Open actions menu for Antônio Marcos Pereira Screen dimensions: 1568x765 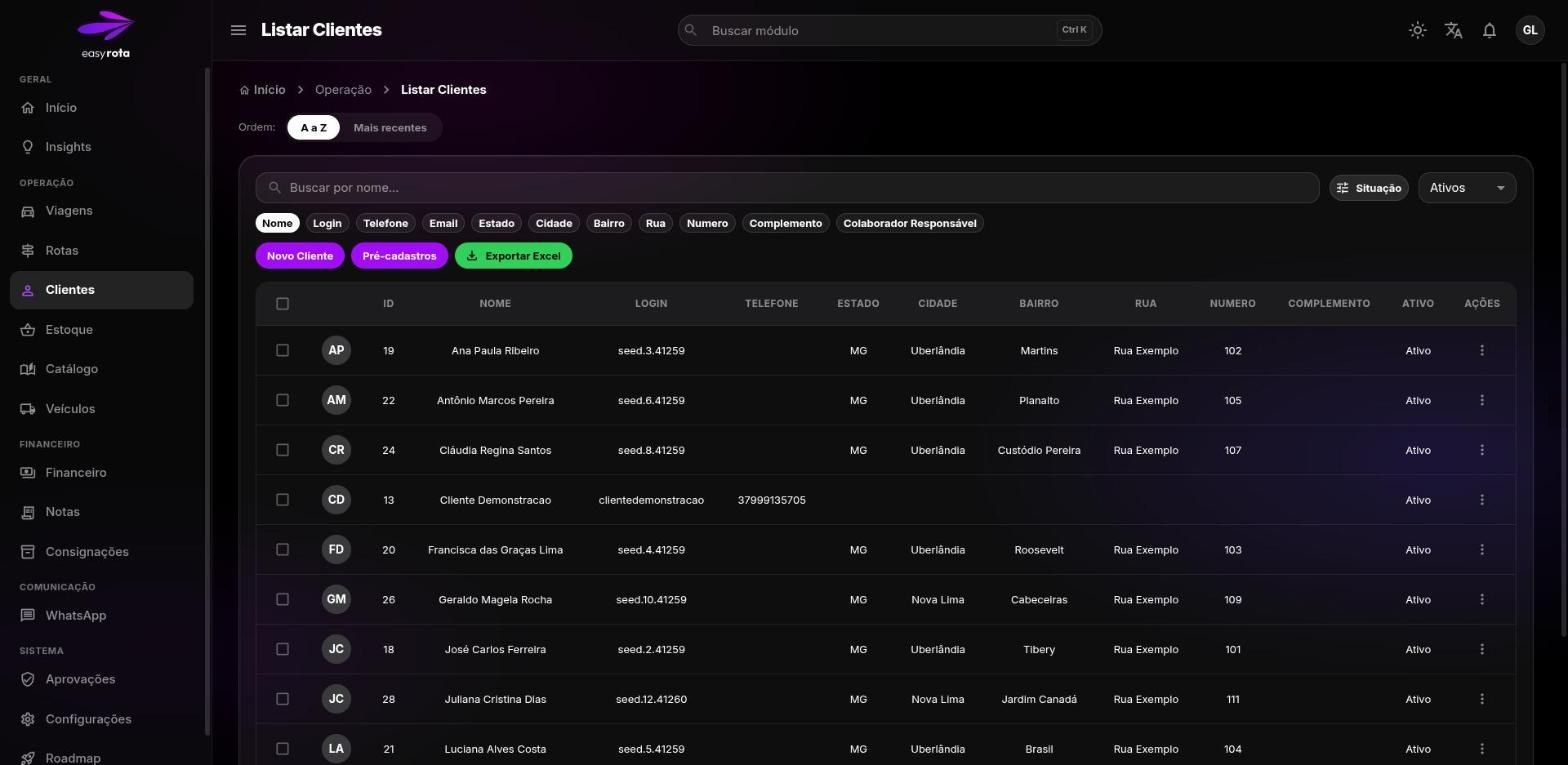[1482, 400]
